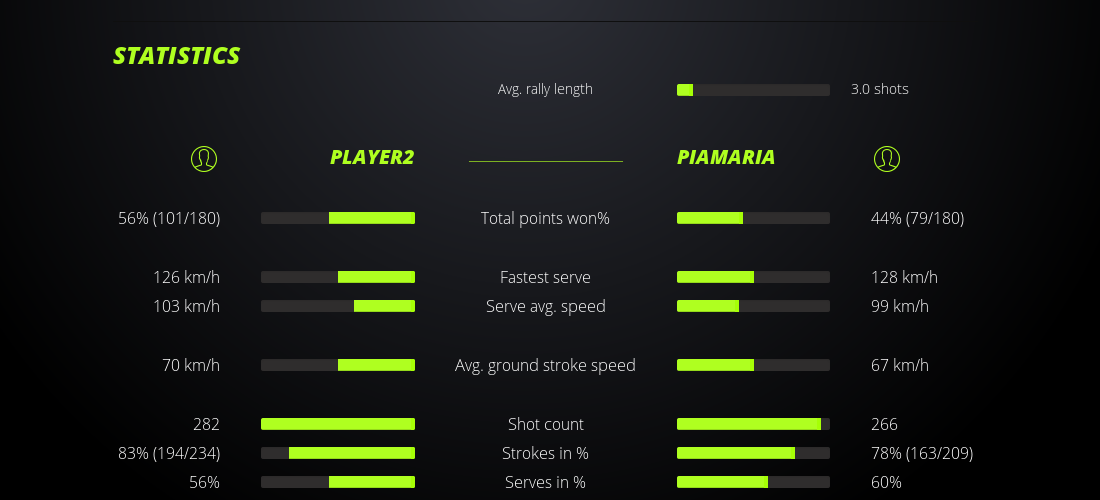Click the STATISTICS section title
This screenshot has height=500, width=1100.
point(177,56)
